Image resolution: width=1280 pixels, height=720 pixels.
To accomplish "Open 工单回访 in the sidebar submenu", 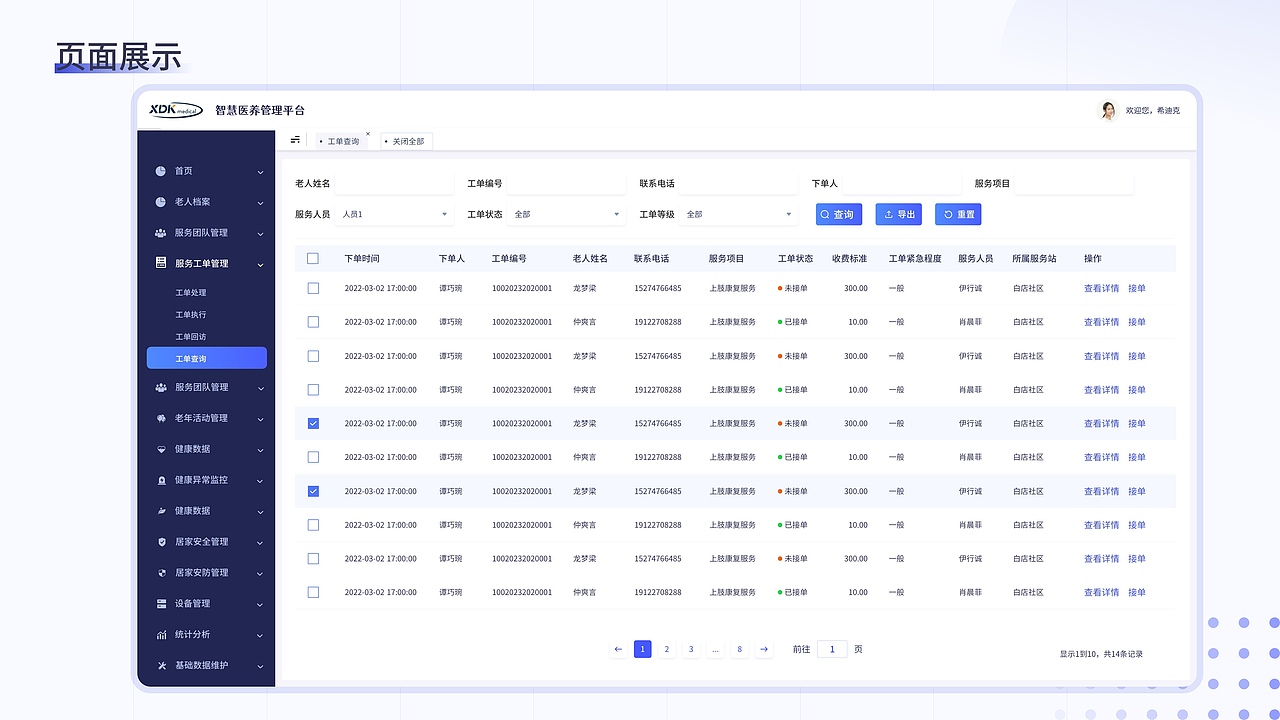I will click(x=191, y=337).
